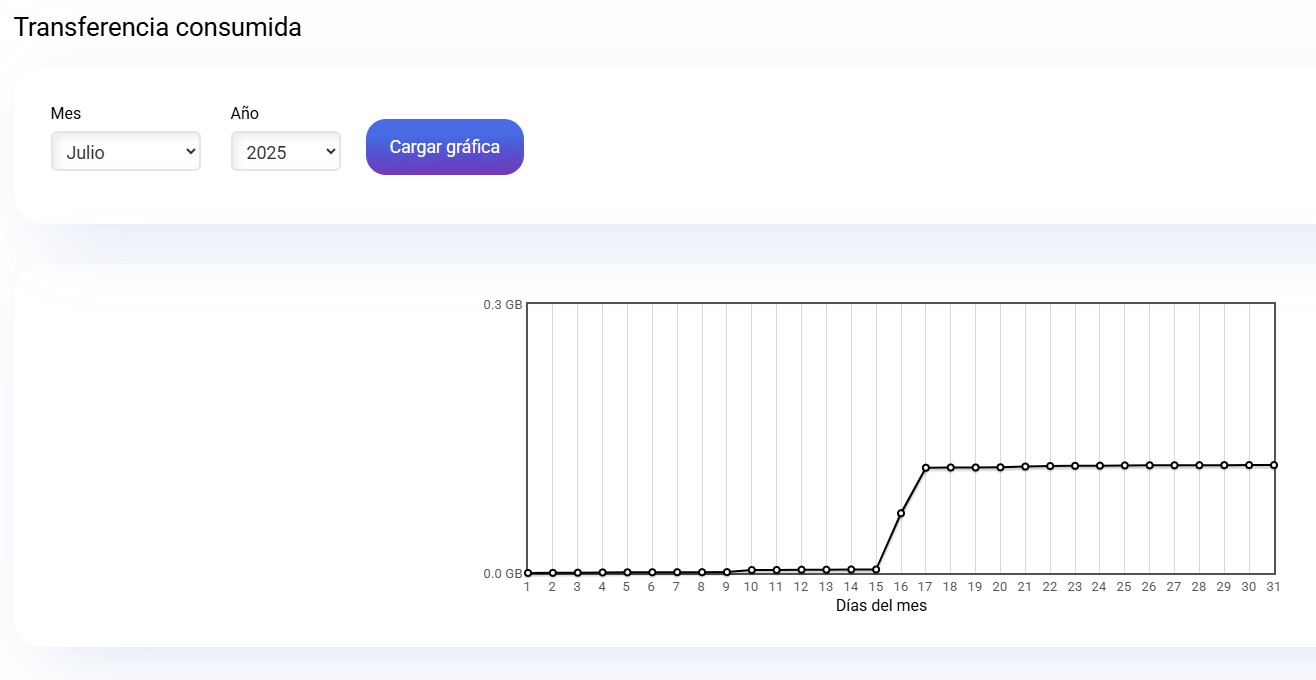The height and width of the screenshot is (680, 1316).
Task: Click the Días del mes axis title
Action: [881, 606]
